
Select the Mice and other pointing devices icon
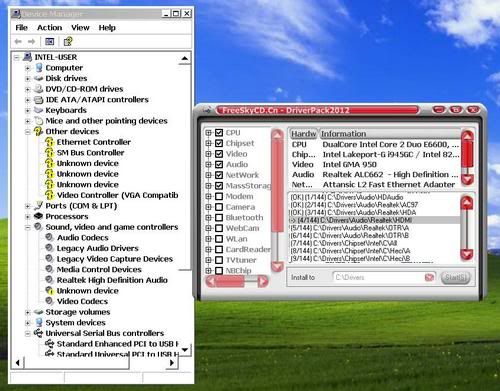[x=39, y=121]
